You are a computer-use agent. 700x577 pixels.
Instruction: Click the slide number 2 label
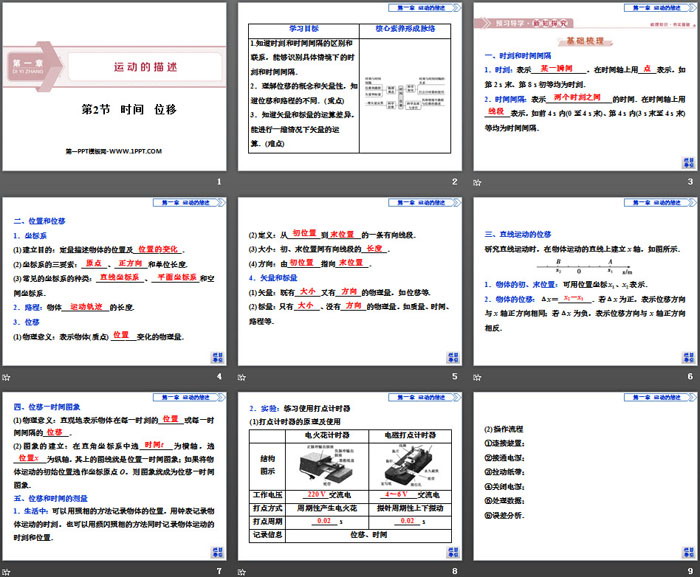click(x=454, y=181)
